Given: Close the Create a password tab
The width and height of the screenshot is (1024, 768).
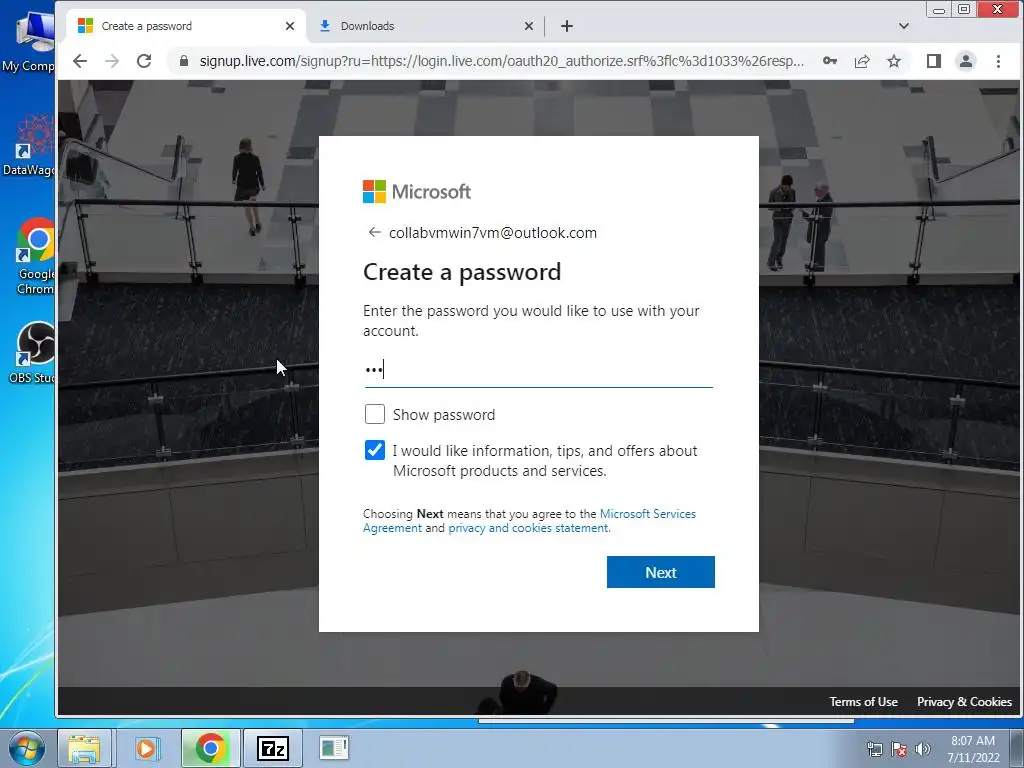Looking at the screenshot, I should click(x=290, y=26).
